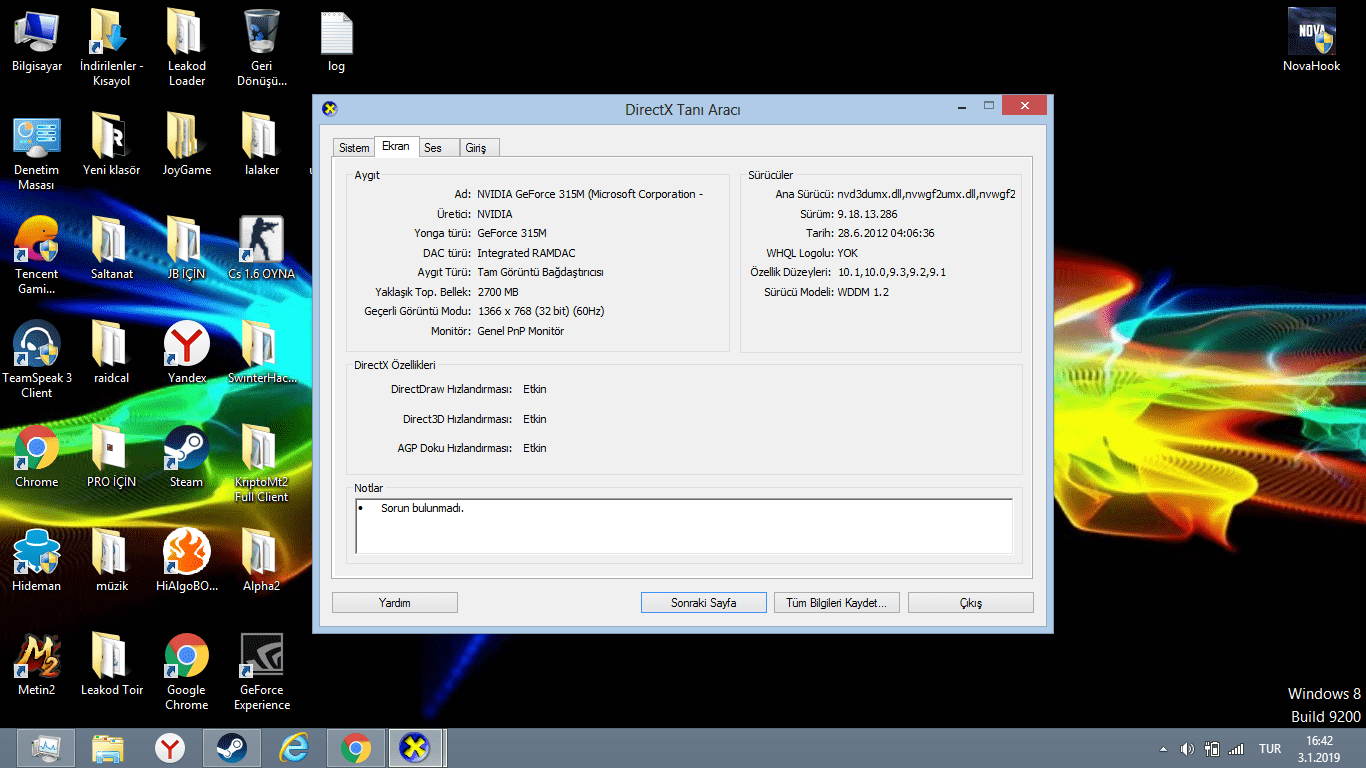Click the Metin2 game shortcut
Viewport: 1366px width, 768px height.
[37, 665]
